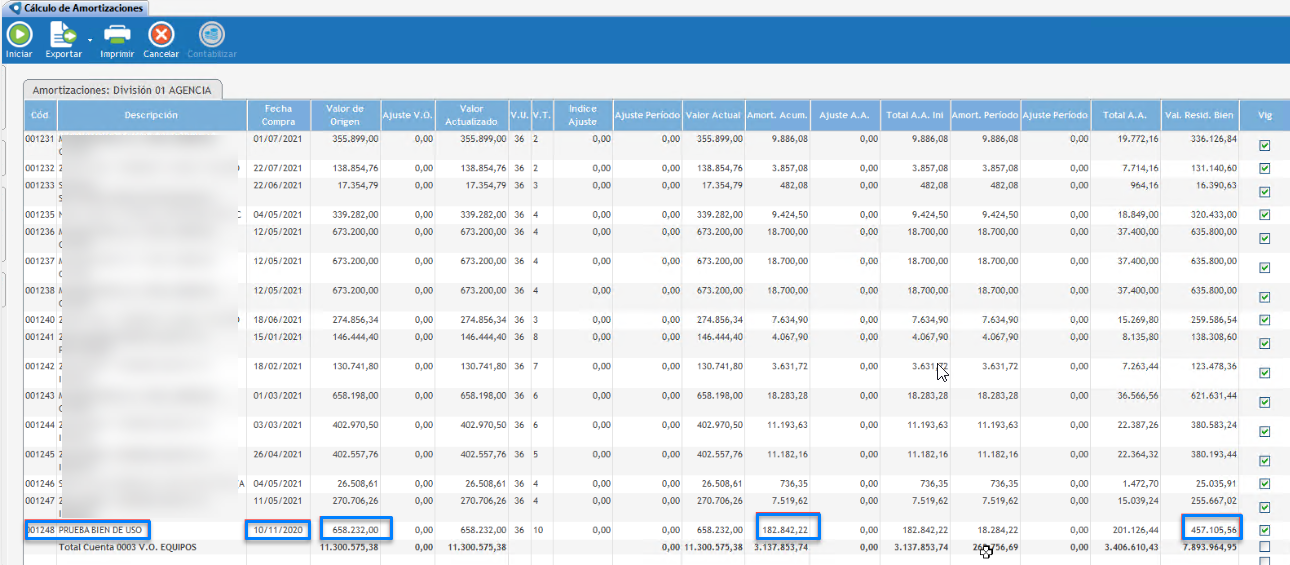1290x565 pixels.
Task: Click the Iniciar play icon
Action: click(x=19, y=36)
